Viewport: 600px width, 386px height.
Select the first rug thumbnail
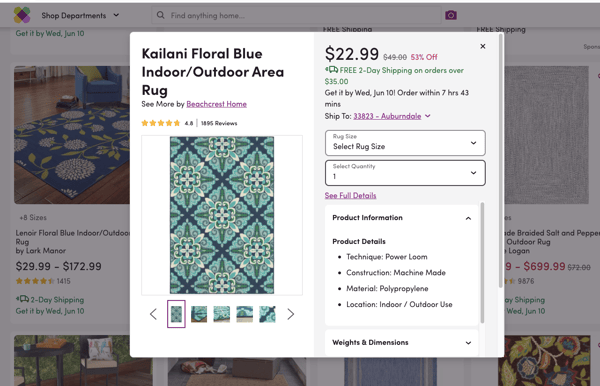pyautogui.click(x=176, y=314)
